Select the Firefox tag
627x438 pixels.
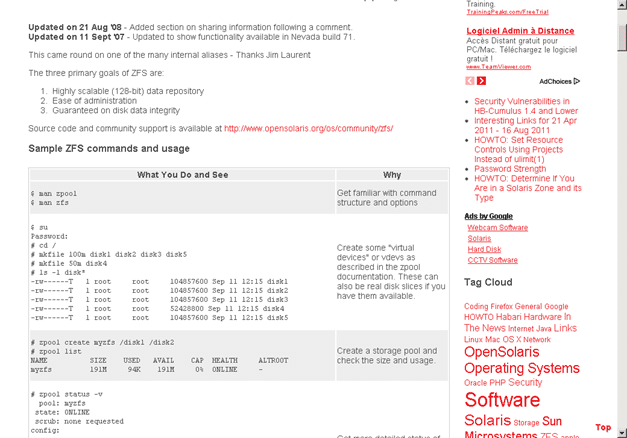click(x=501, y=306)
